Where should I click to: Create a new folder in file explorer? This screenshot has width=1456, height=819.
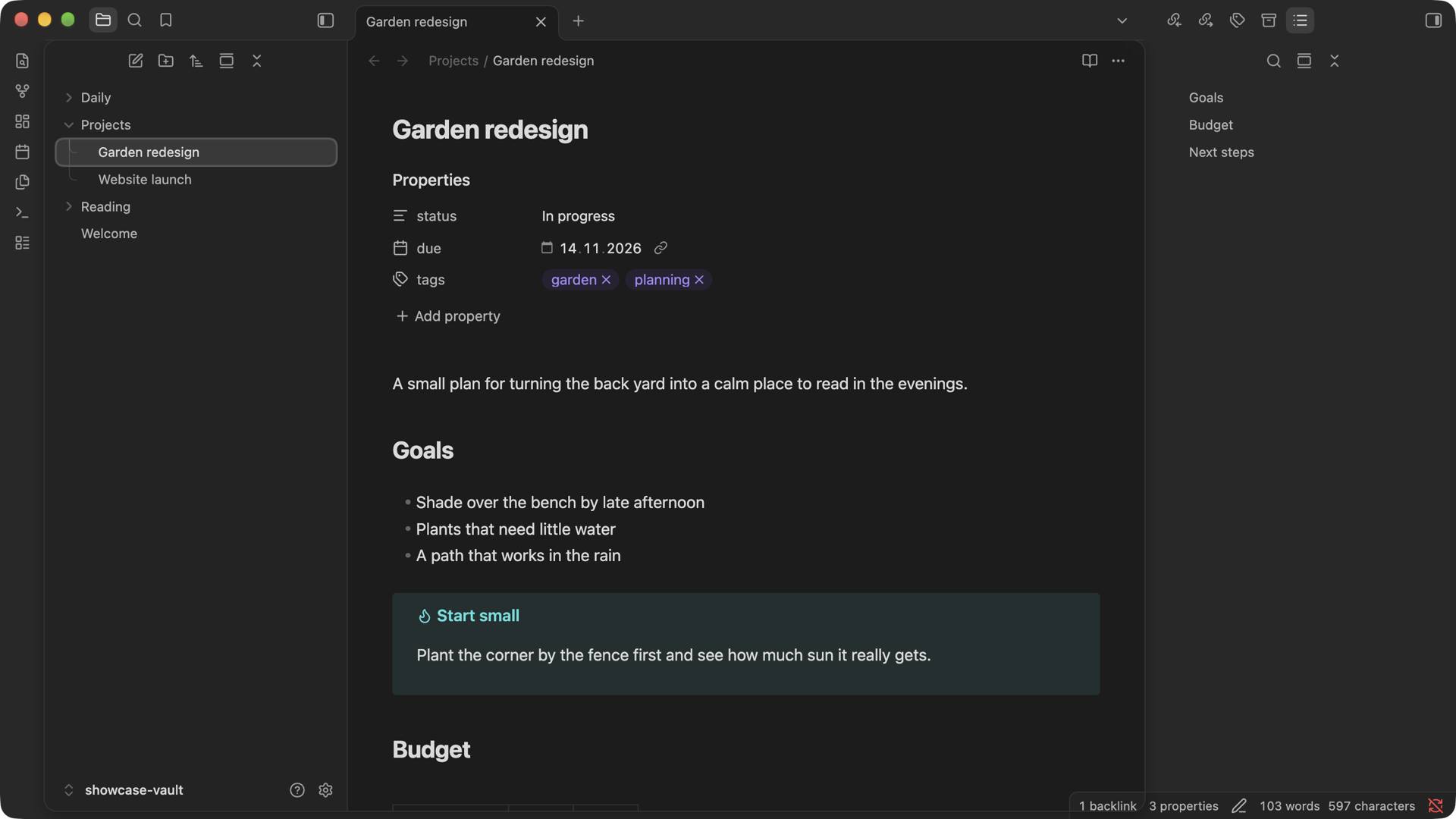pos(166,61)
